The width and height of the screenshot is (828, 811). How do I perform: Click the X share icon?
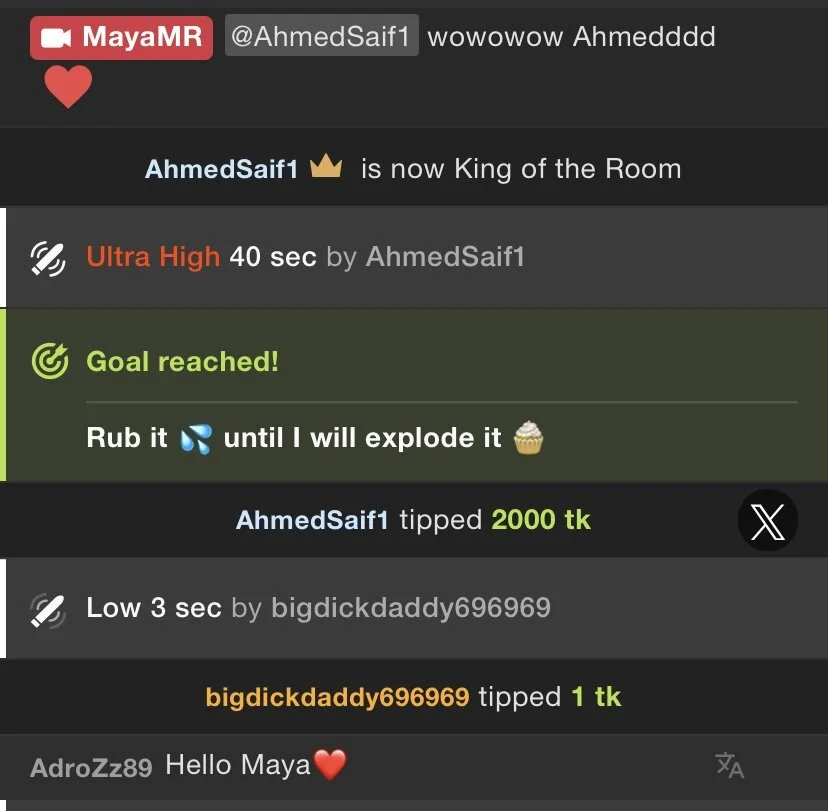tap(767, 521)
